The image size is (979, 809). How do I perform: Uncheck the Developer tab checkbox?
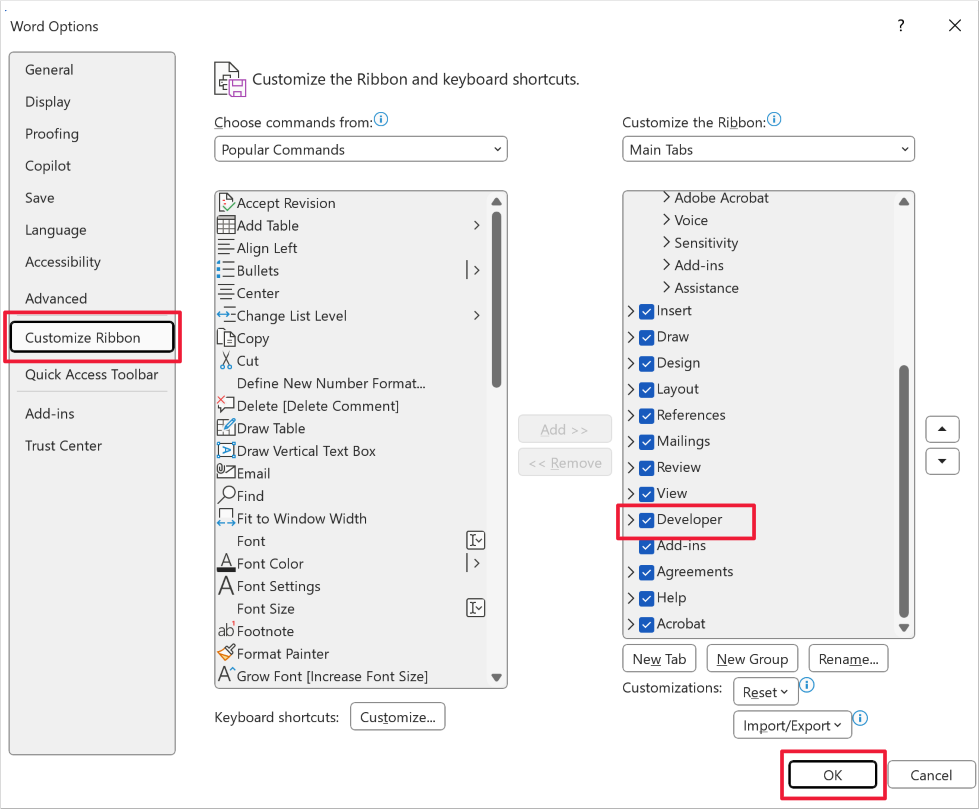point(645,520)
